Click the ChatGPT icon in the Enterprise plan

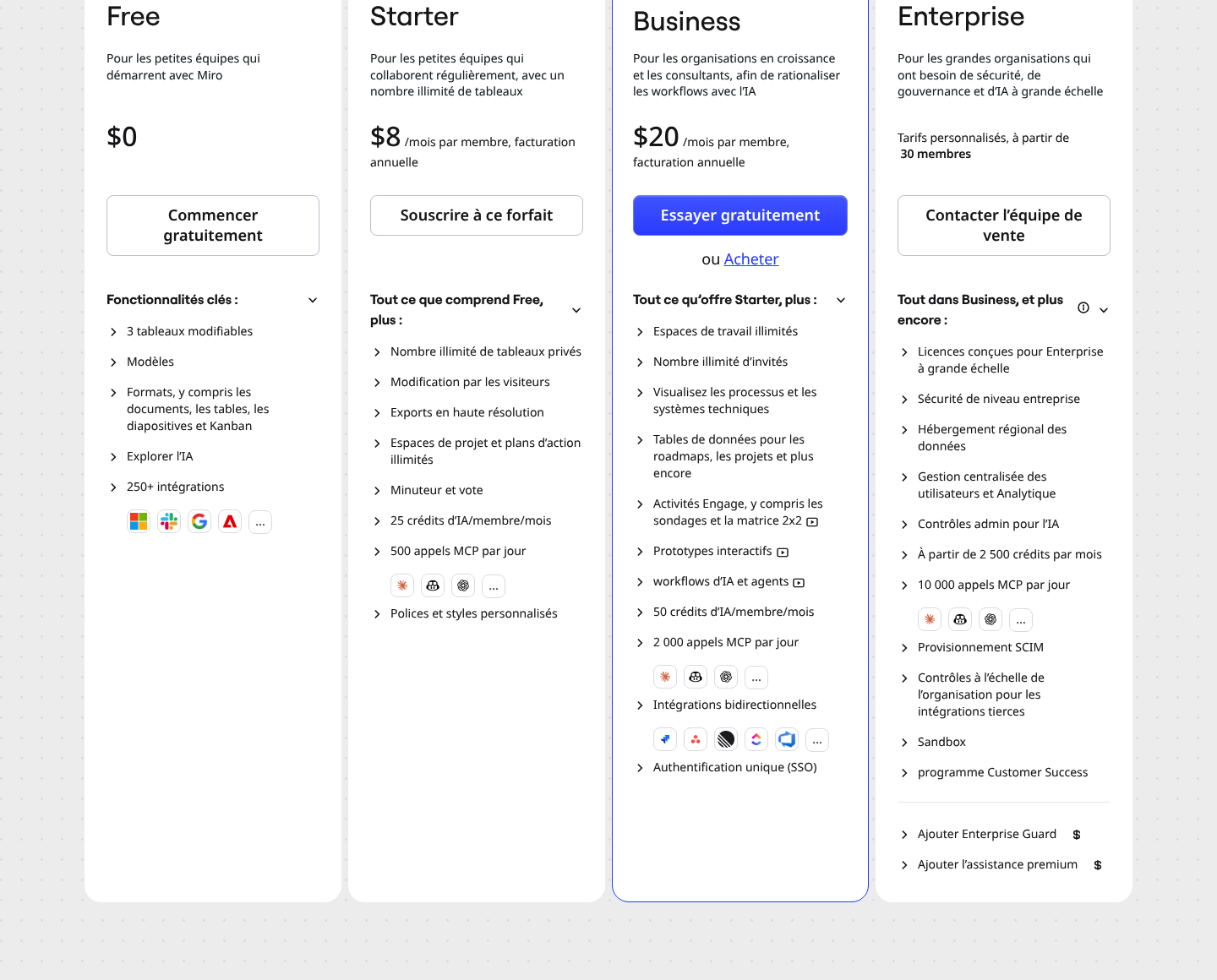click(991, 620)
